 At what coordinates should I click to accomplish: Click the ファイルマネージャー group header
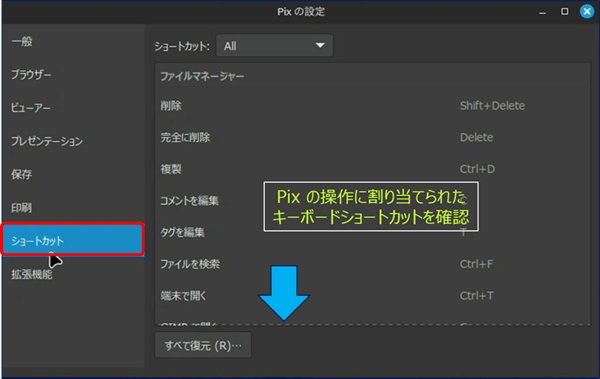(x=372, y=77)
